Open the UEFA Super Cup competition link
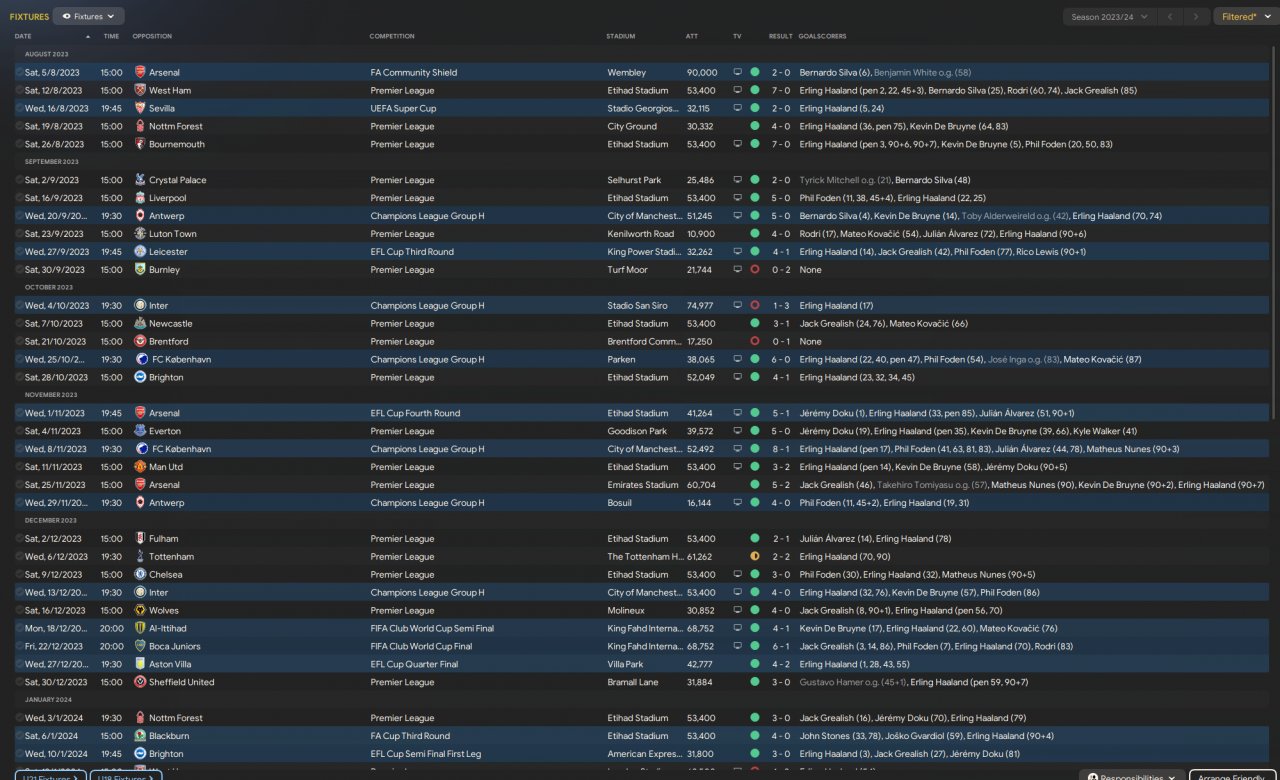This screenshot has width=1280, height=780. 403,109
